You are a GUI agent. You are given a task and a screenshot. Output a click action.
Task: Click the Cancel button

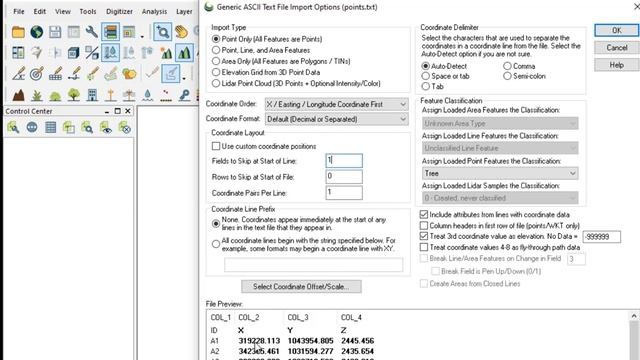pyautogui.click(x=617, y=48)
